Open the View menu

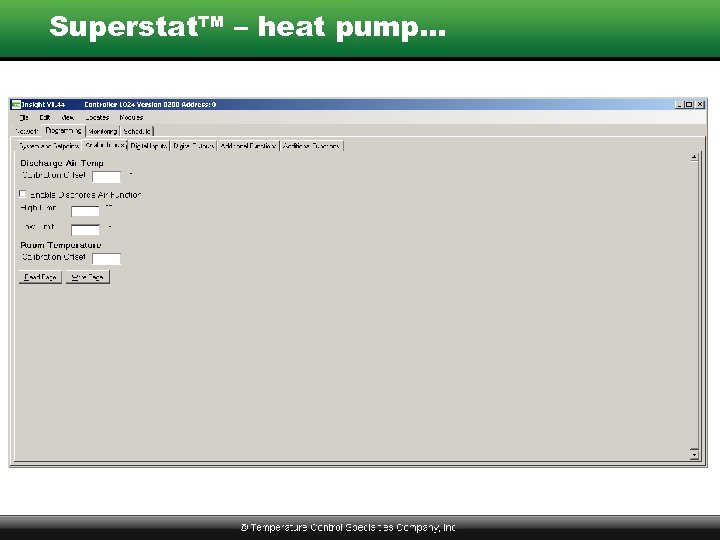(68, 118)
